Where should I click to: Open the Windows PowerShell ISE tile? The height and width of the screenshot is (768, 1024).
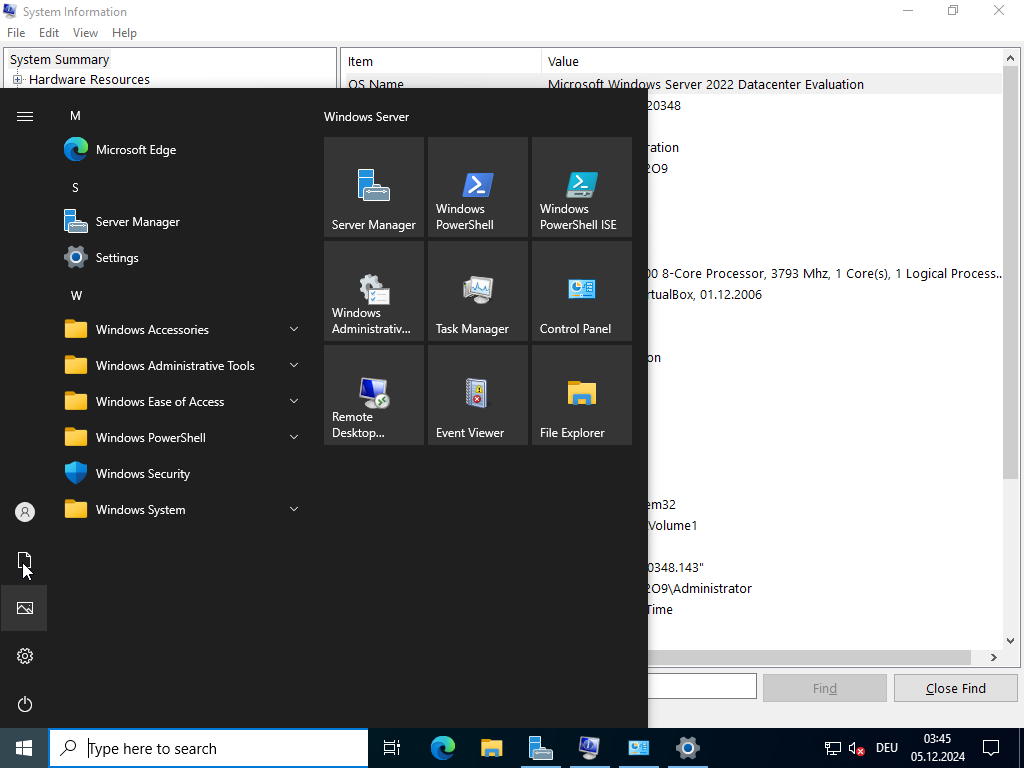581,187
